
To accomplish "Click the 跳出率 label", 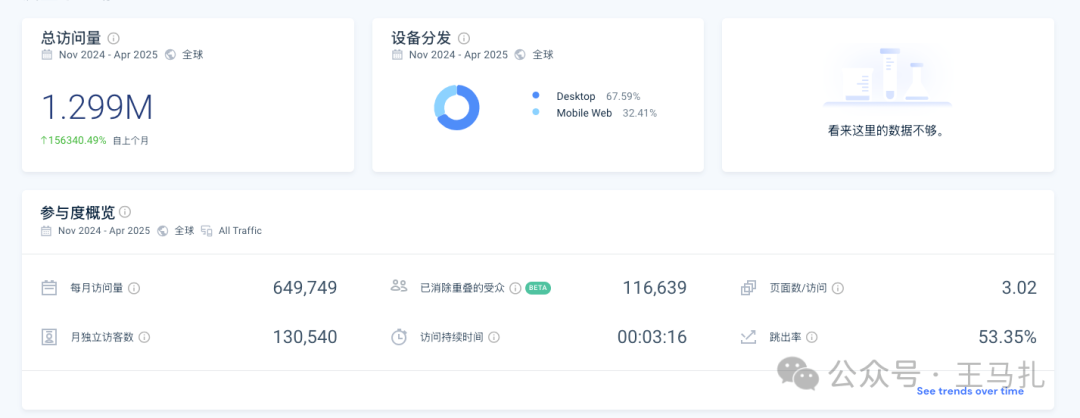I will 785,337.
